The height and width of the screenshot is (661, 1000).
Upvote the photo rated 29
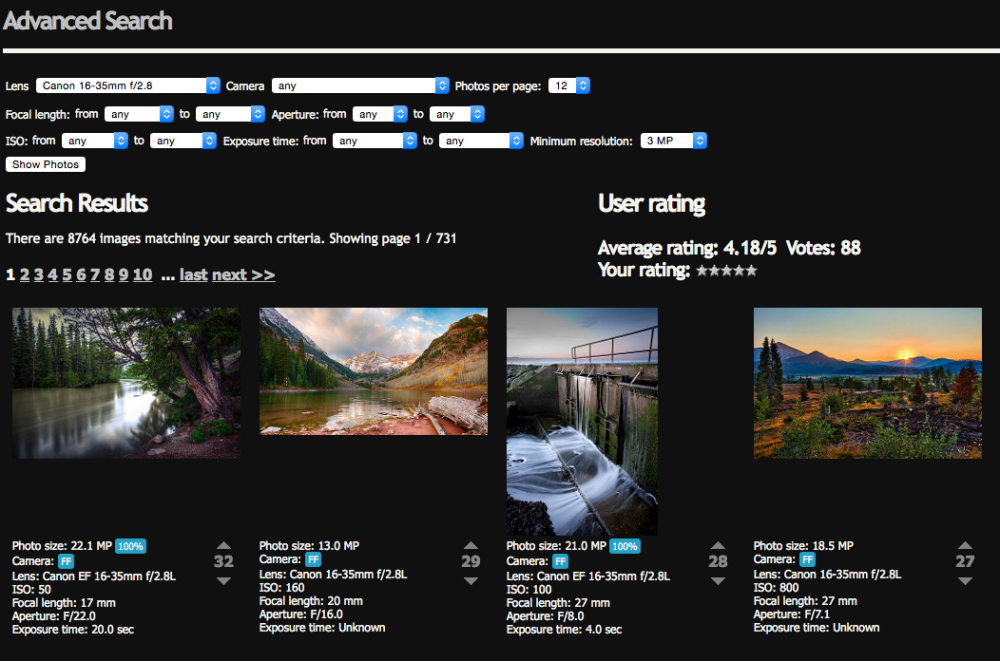471,545
